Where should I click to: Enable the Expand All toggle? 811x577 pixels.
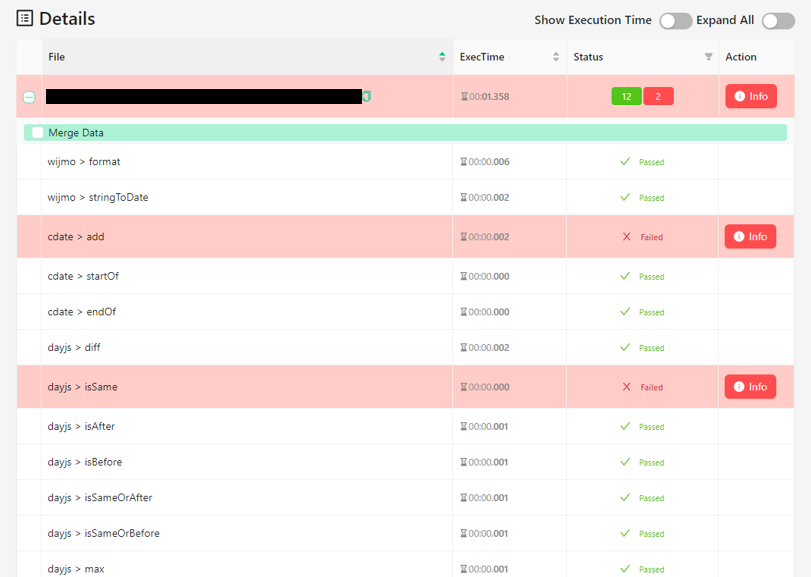click(x=778, y=20)
